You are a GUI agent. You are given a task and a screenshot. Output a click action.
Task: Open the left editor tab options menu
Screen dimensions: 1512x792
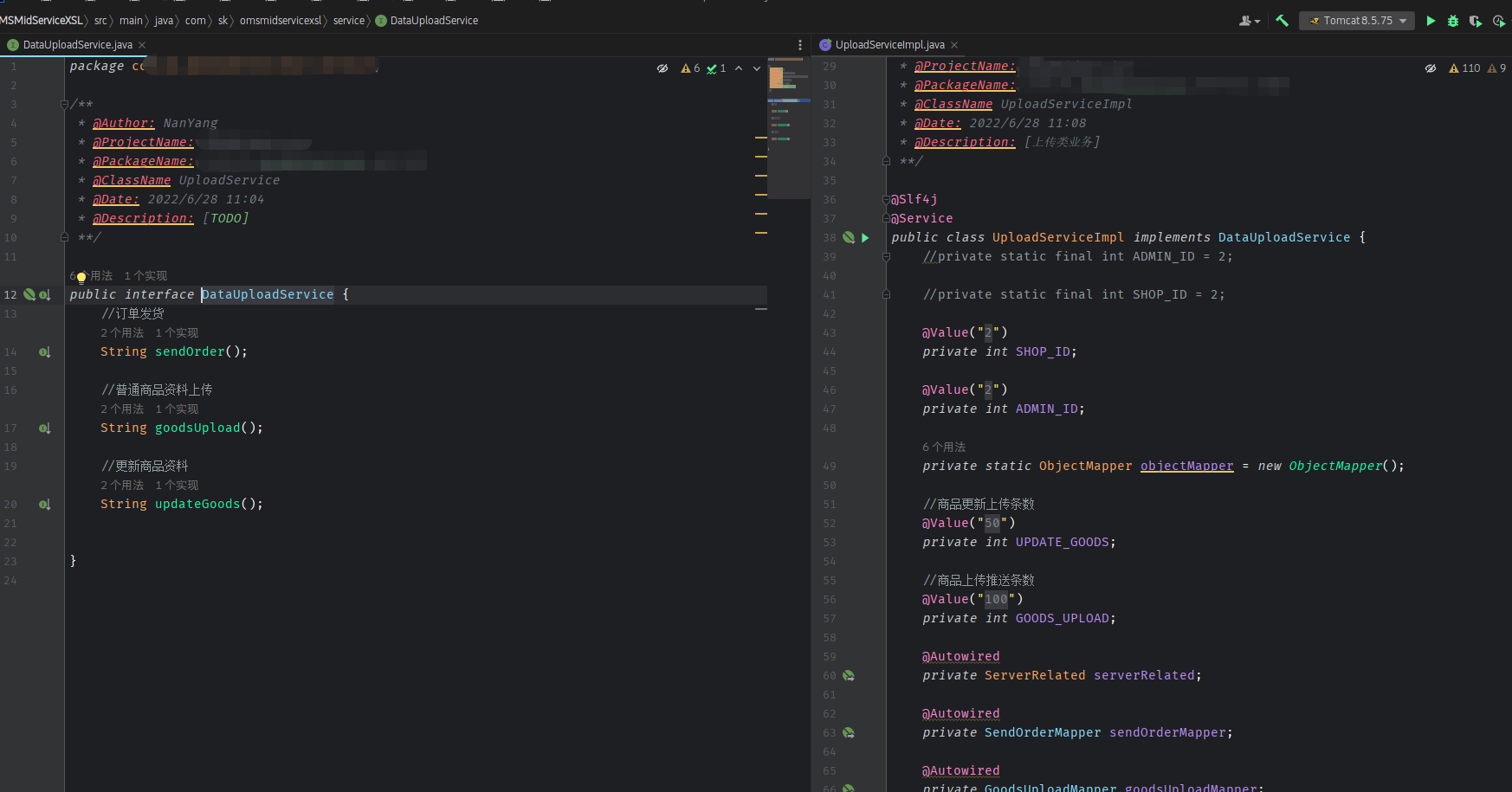click(799, 45)
